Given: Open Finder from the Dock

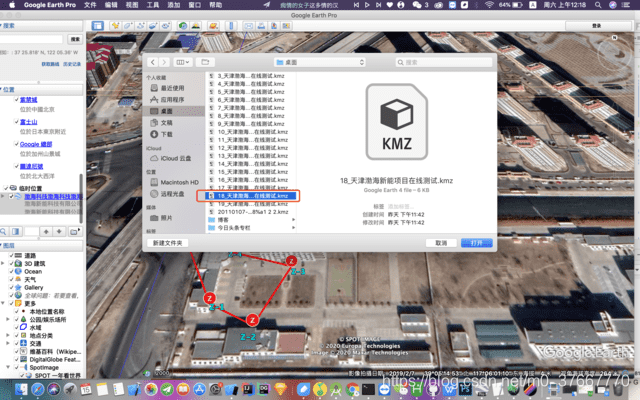Looking at the screenshot, I should pos(21,389).
